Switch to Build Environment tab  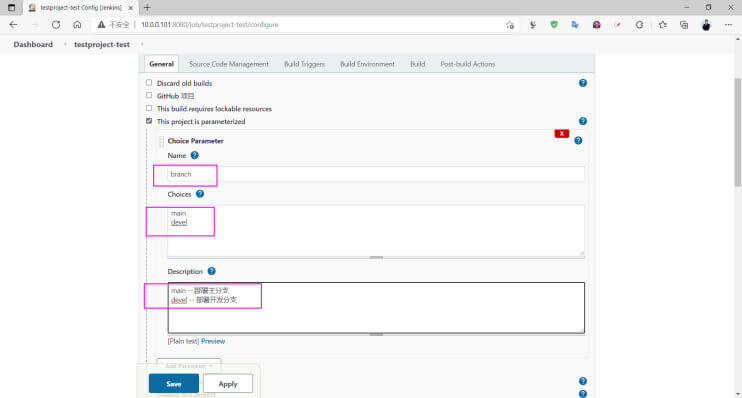coord(367,64)
